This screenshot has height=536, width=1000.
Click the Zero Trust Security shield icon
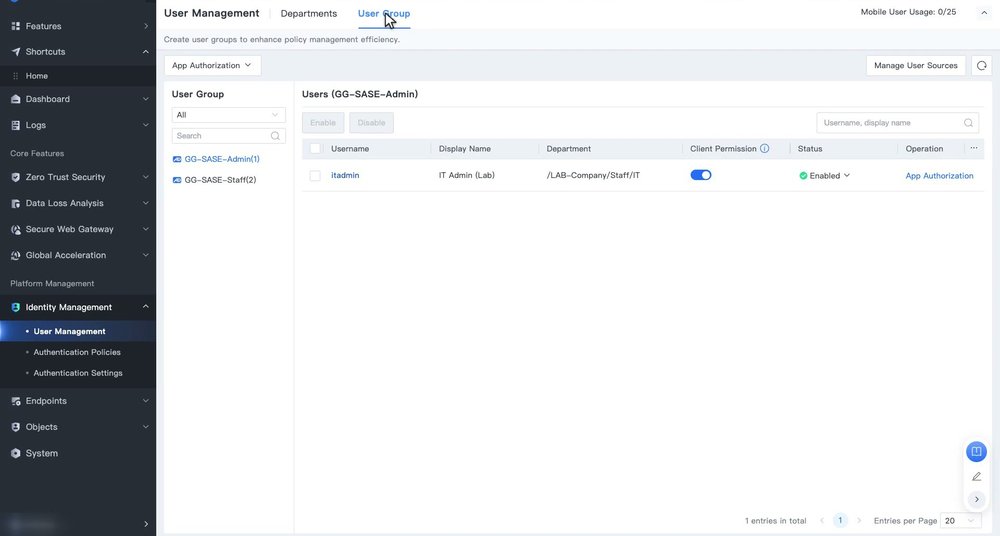coord(16,177)
